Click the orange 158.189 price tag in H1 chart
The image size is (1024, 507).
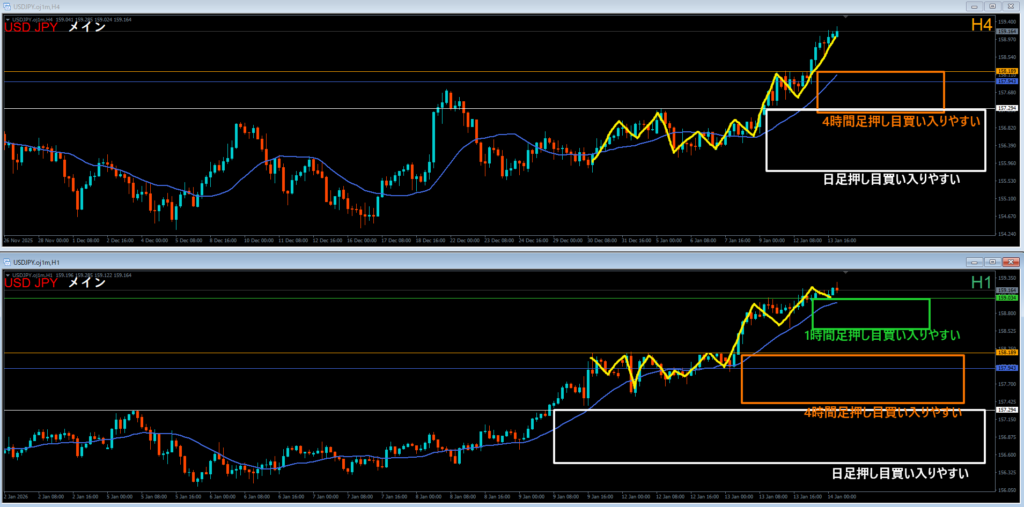[1006, 352]
